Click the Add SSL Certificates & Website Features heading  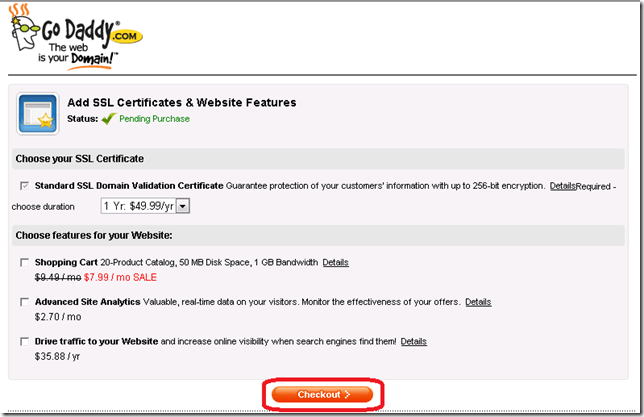(181, 102)
